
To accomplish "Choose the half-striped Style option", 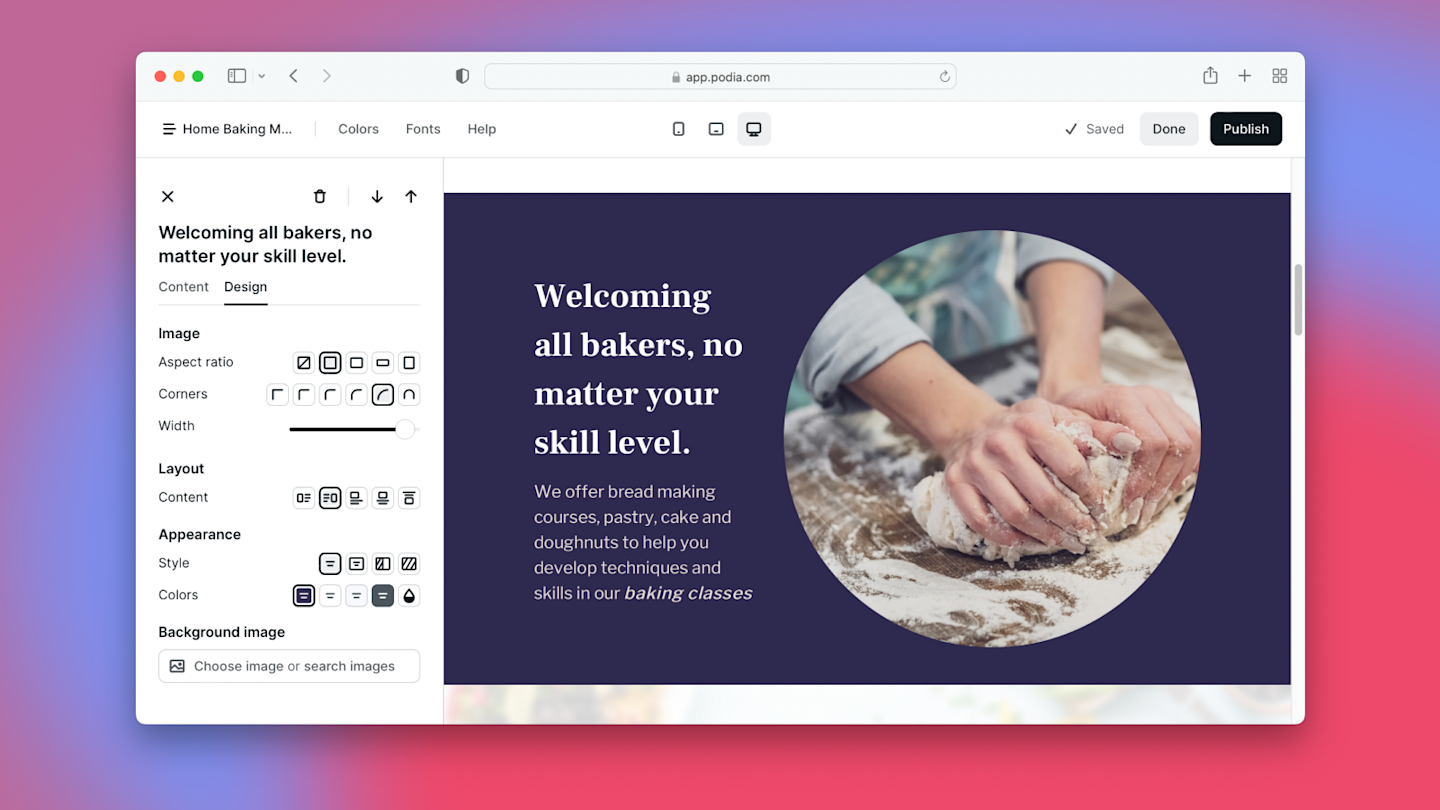I will tap(382, 564).
